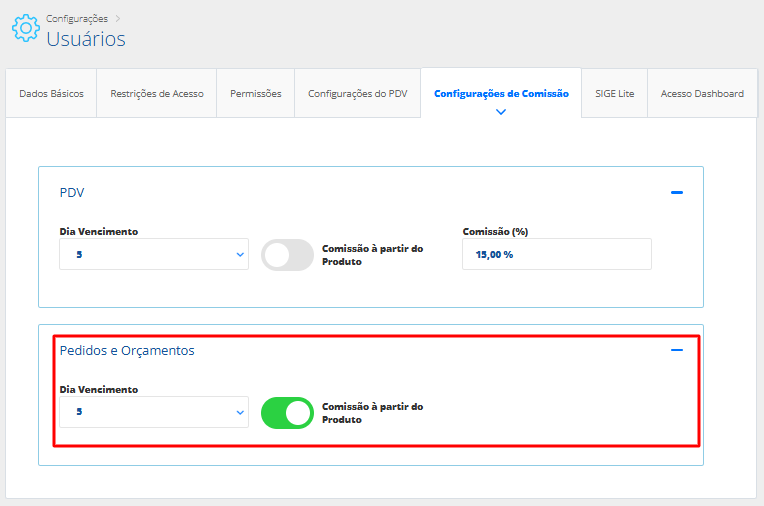The height and width of the screenshot is (506, 764).
Task: Select the Configurações do PDV tab
Action: point(357,94)
